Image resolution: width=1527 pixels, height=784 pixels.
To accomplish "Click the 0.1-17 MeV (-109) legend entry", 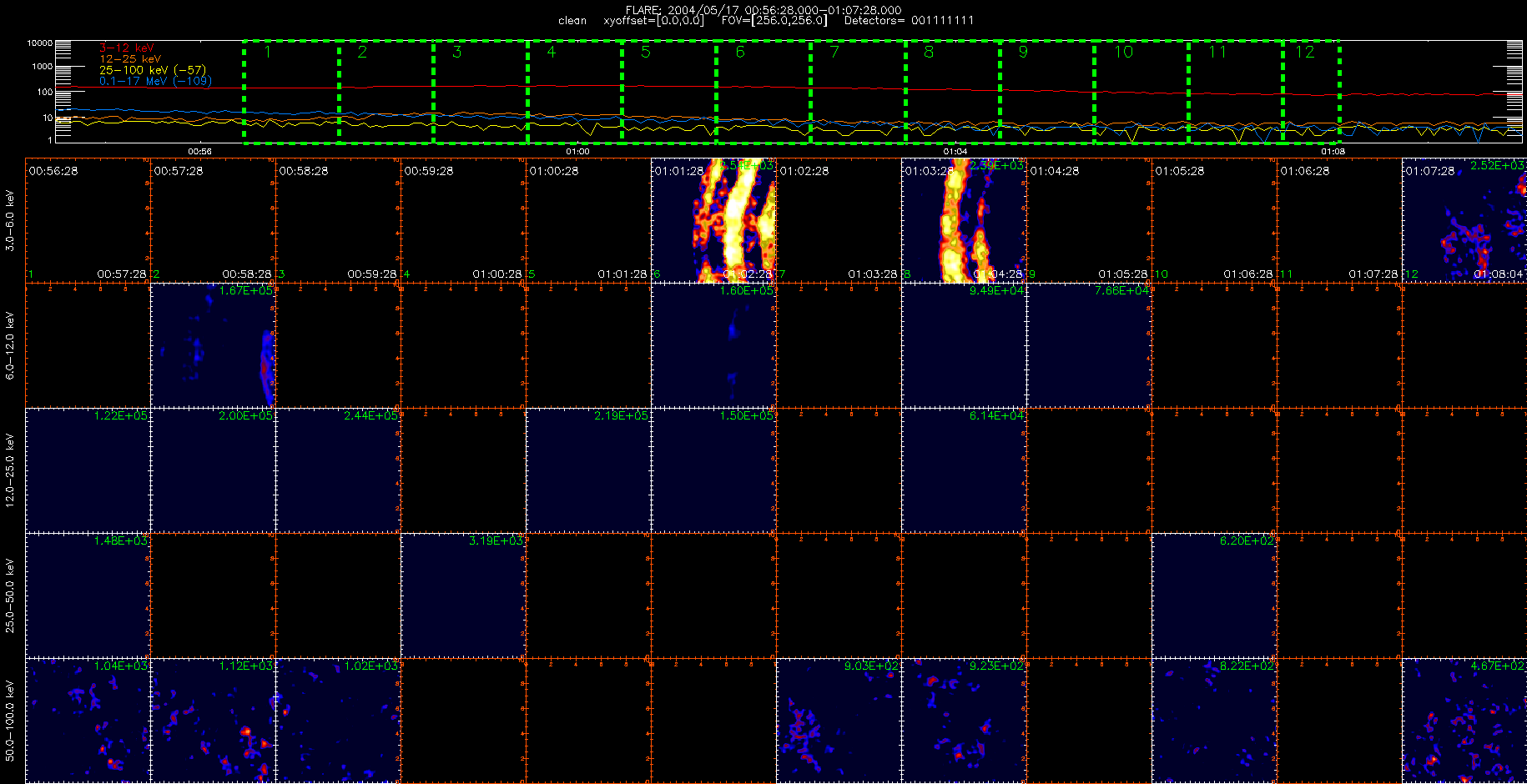I will tap(155, 81).
